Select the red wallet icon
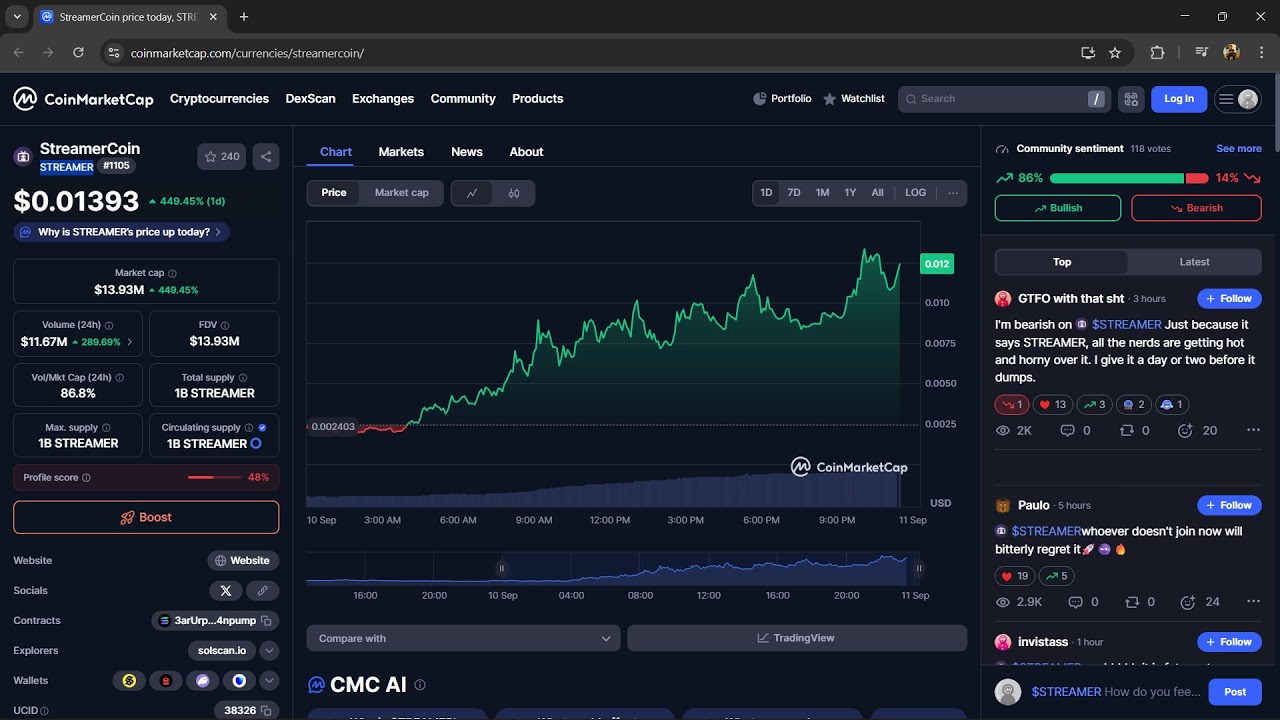The width and height of the screenshot is (1280, 720). coord(166,681)
